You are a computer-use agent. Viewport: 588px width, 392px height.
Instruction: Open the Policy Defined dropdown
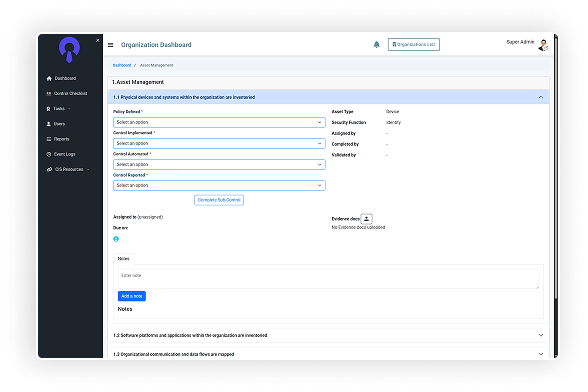219,122
